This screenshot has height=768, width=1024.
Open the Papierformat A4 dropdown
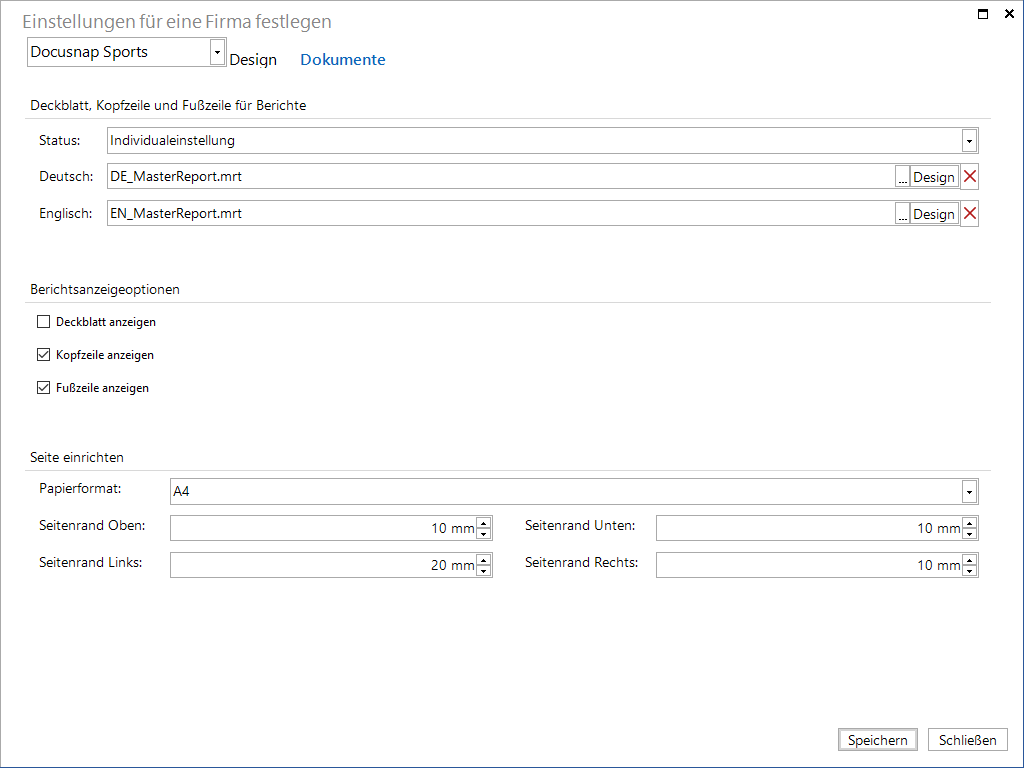tap(969, 492)
